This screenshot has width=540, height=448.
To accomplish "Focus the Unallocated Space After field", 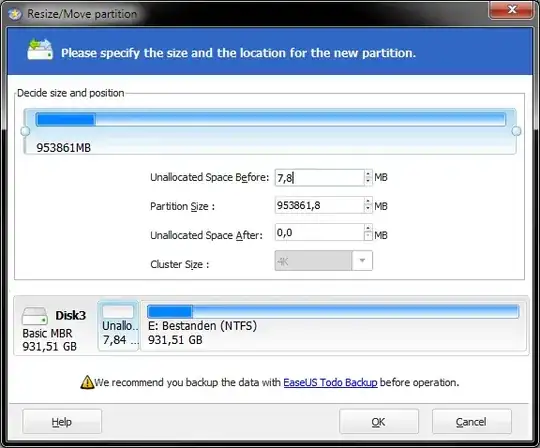I will (x=320, y=233).
